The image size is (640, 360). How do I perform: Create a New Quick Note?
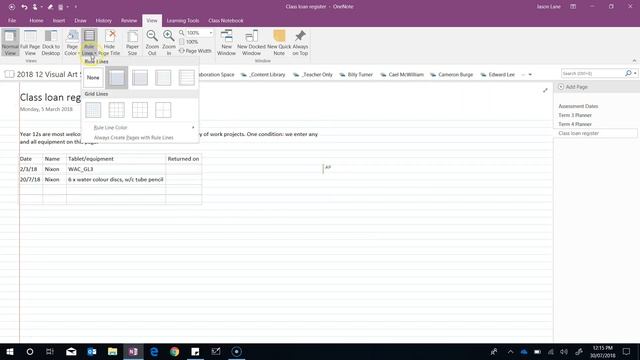click(279, 42)
